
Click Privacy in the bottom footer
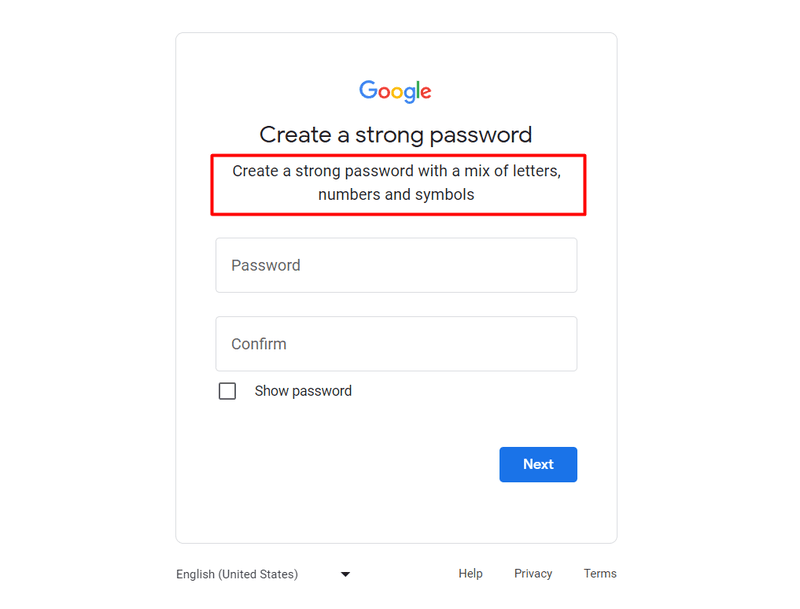533,573
